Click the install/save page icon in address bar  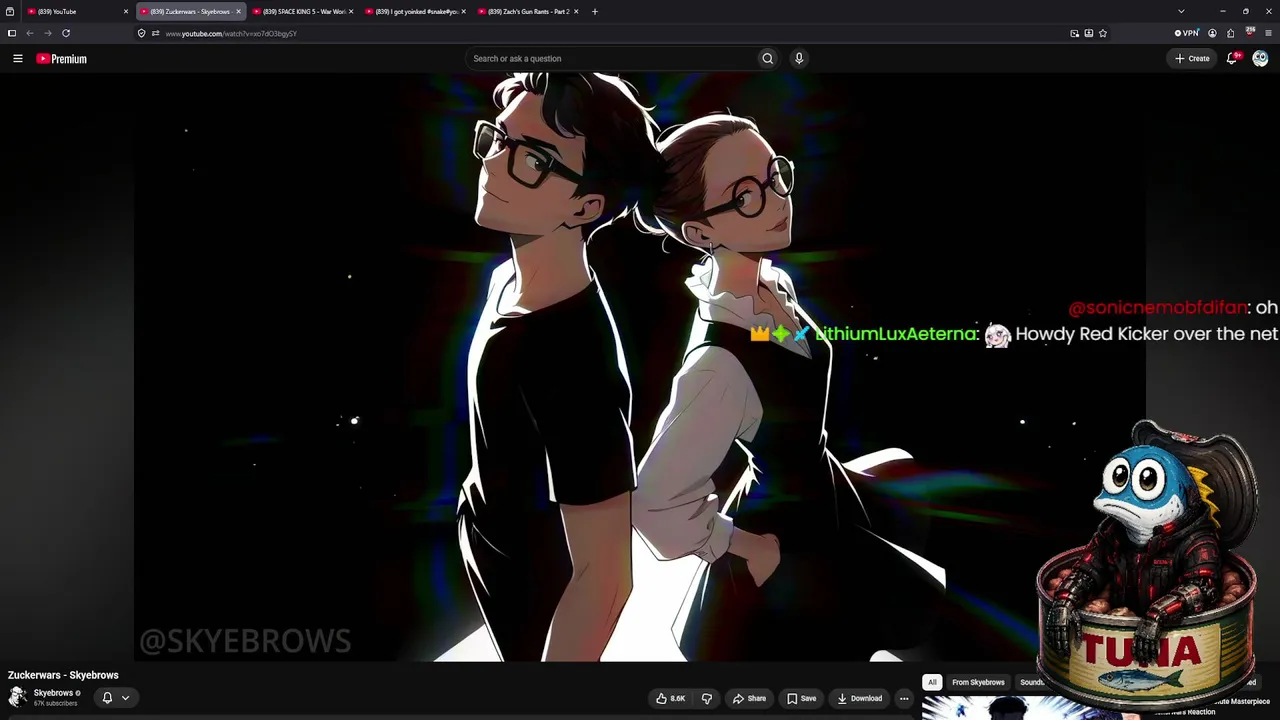point(1089,33)
